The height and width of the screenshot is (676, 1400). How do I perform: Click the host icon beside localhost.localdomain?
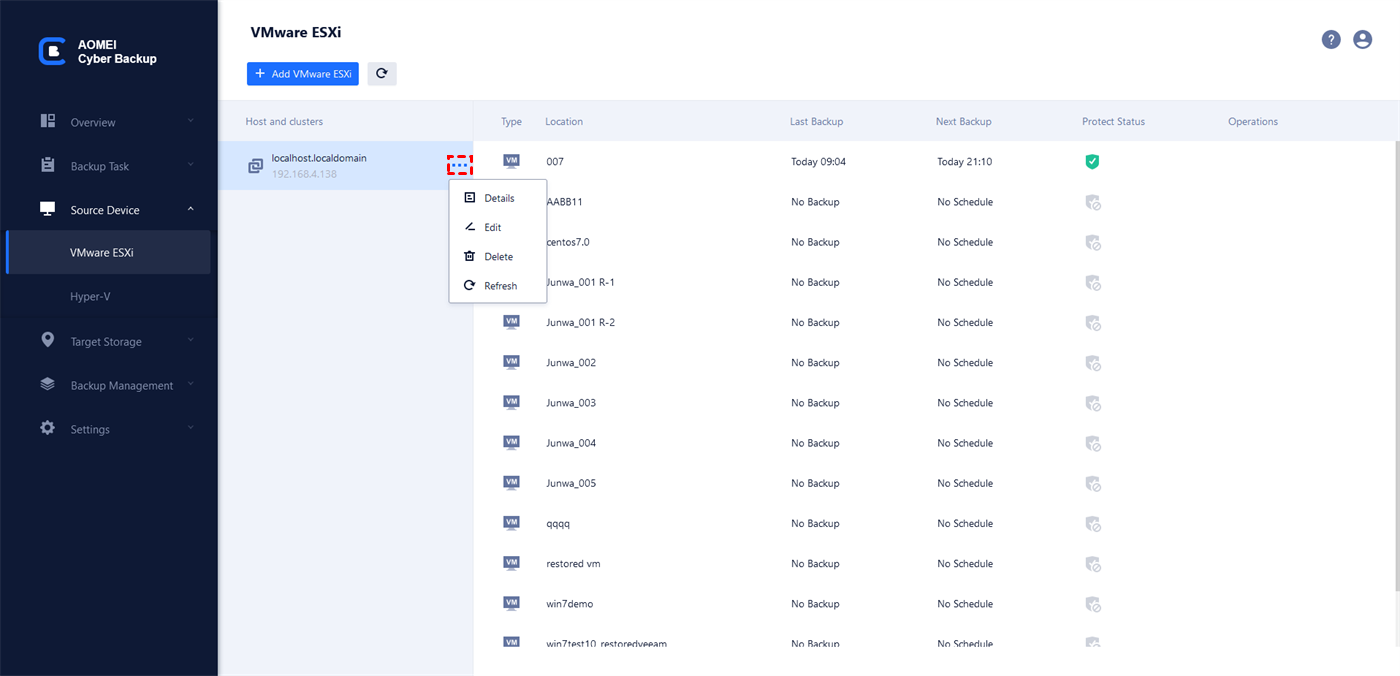(255, 166)
